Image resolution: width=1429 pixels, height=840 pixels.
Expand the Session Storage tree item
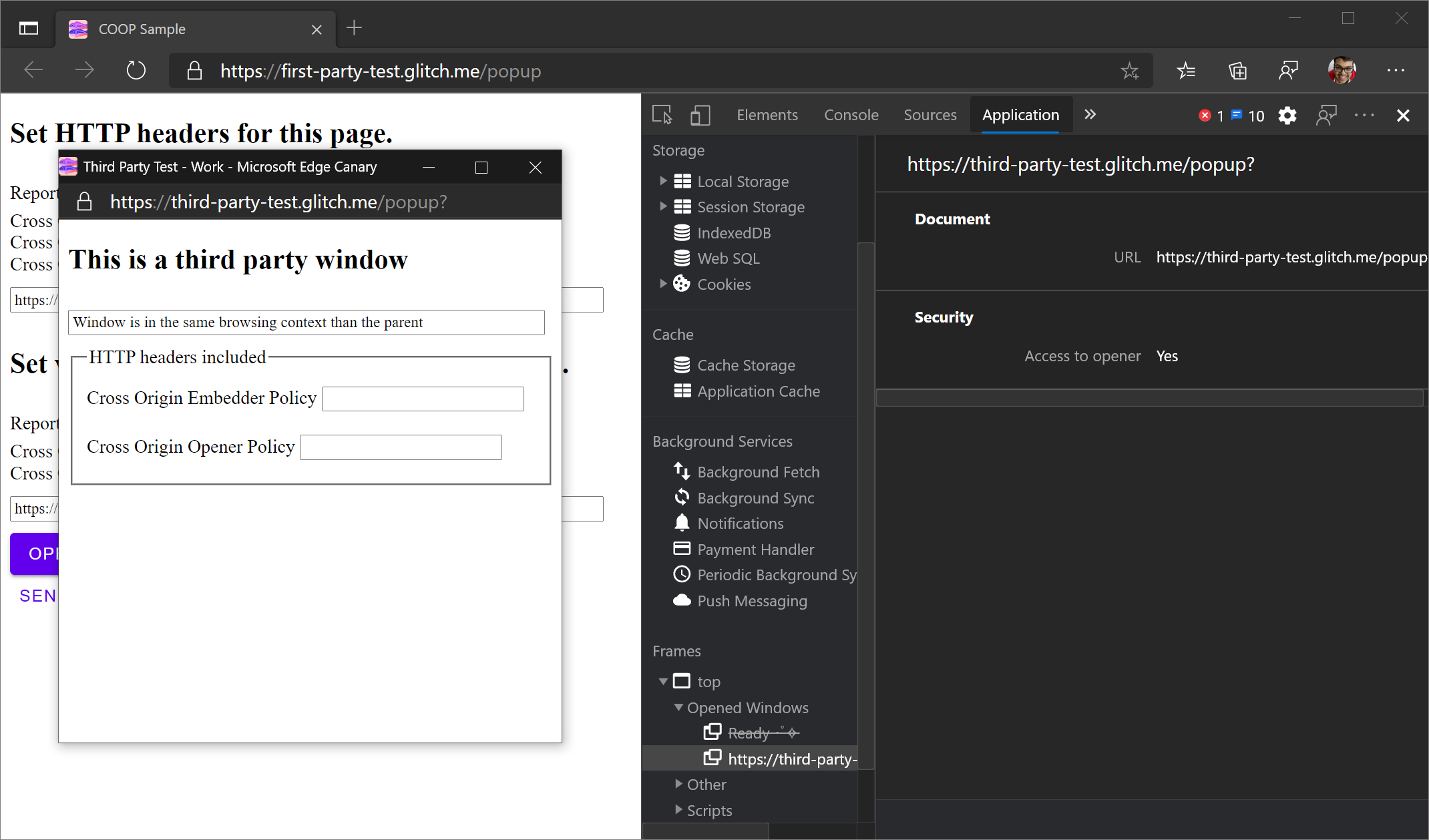[x=663, y=207]
